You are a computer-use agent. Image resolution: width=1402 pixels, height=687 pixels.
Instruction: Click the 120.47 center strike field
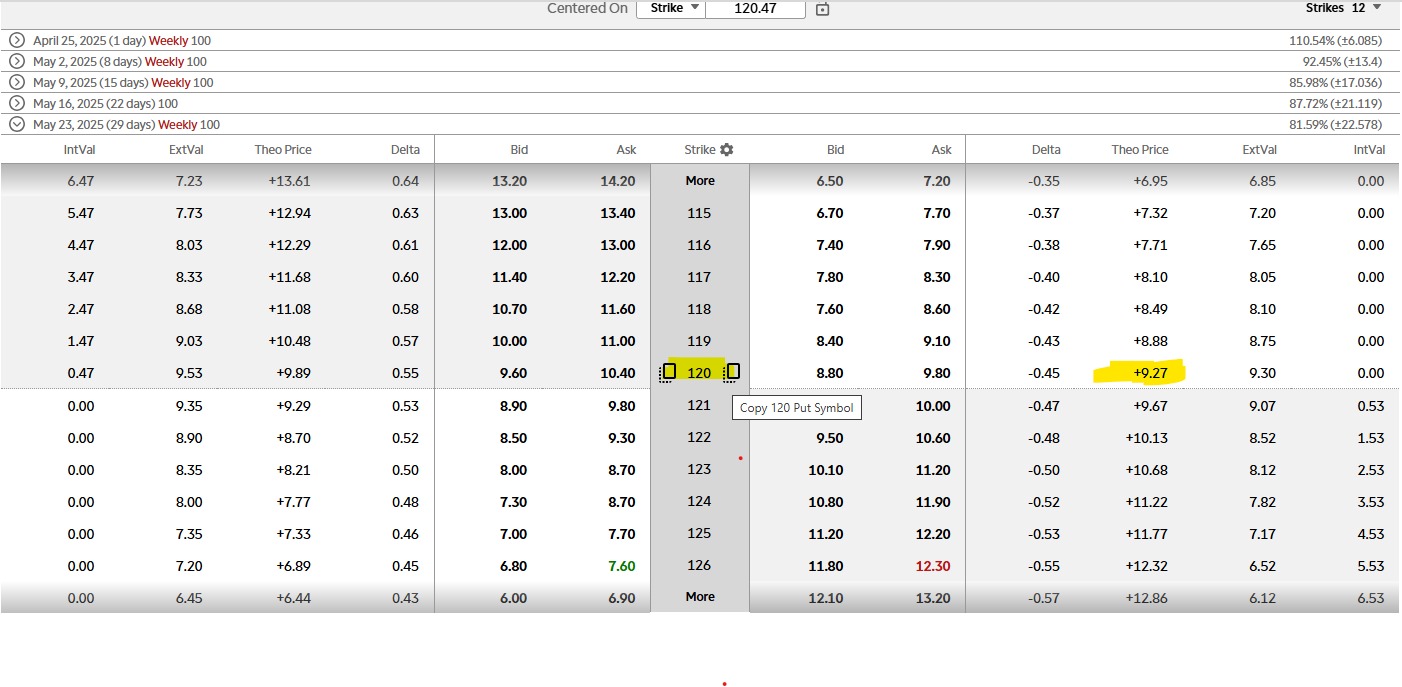[x=755, y=8]
